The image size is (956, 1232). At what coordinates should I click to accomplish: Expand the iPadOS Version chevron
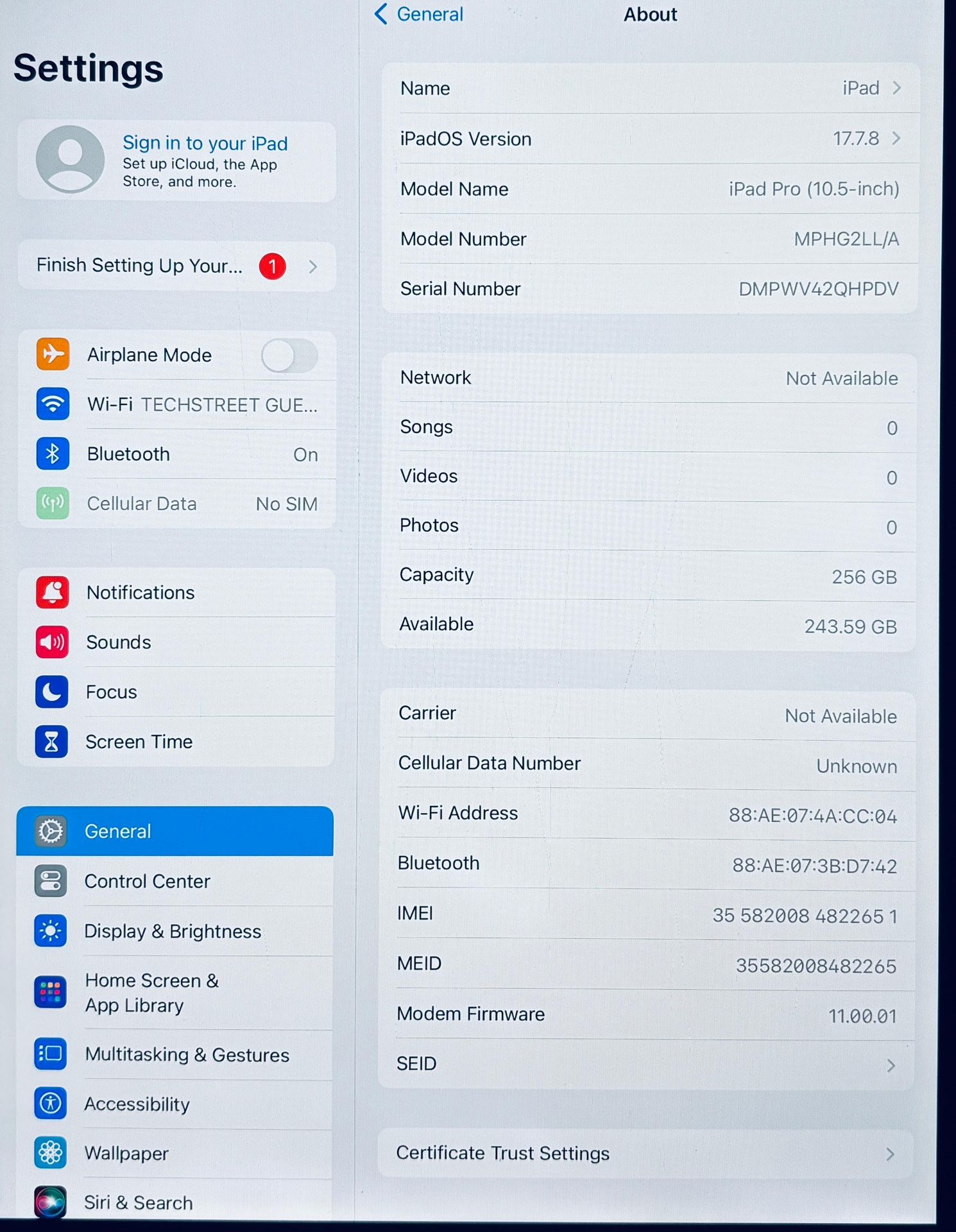896,138
